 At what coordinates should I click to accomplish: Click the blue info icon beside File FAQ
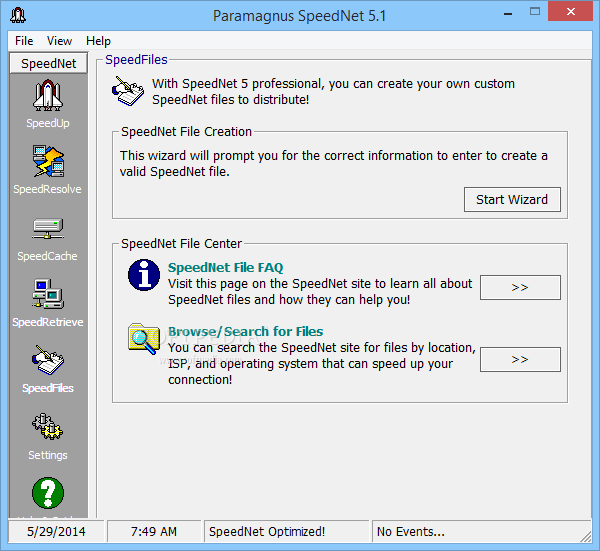click(144, 275)
